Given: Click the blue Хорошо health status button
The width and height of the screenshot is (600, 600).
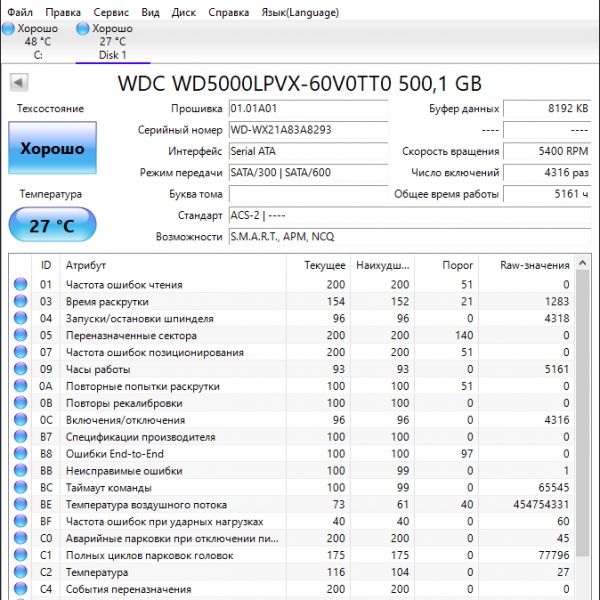Looking at the screenshot, I should click(x=52, y=148).
